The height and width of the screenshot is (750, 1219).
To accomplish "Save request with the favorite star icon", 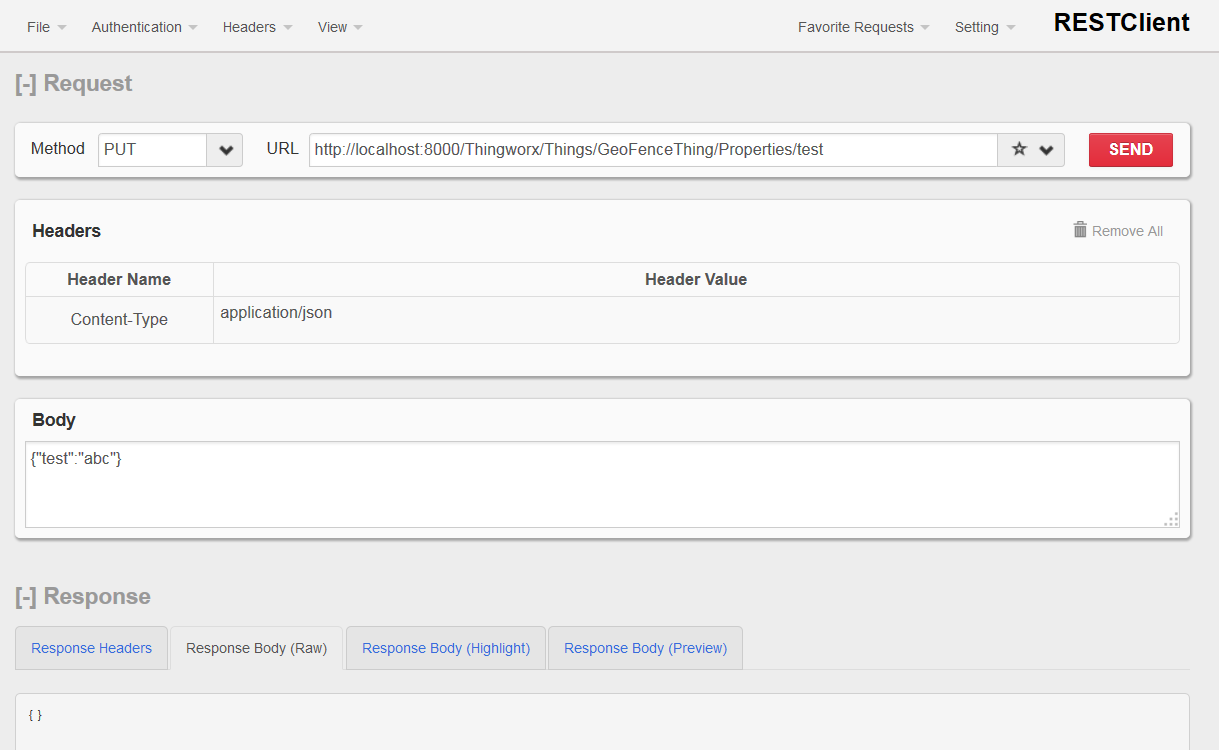I will coord(1019,149).
